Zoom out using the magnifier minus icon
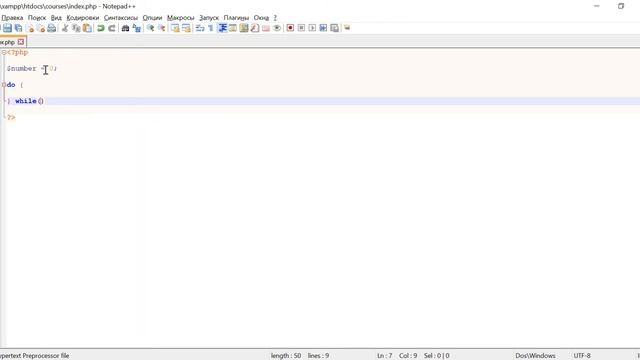This screenshot has height=360, width=640. click(x=161, y=28)
